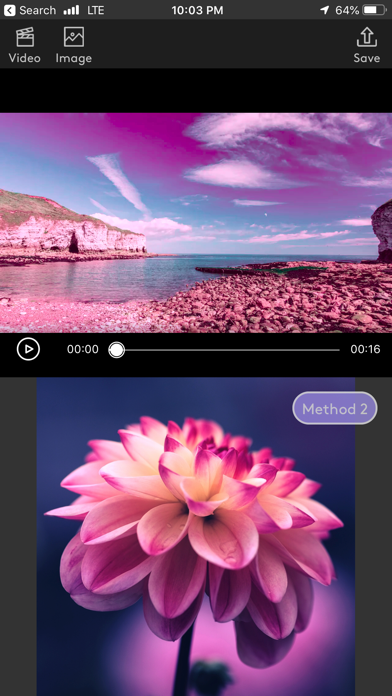Tap the Video clapperboard icon
This screenshot has width=392, height=696.
(25, 37)
